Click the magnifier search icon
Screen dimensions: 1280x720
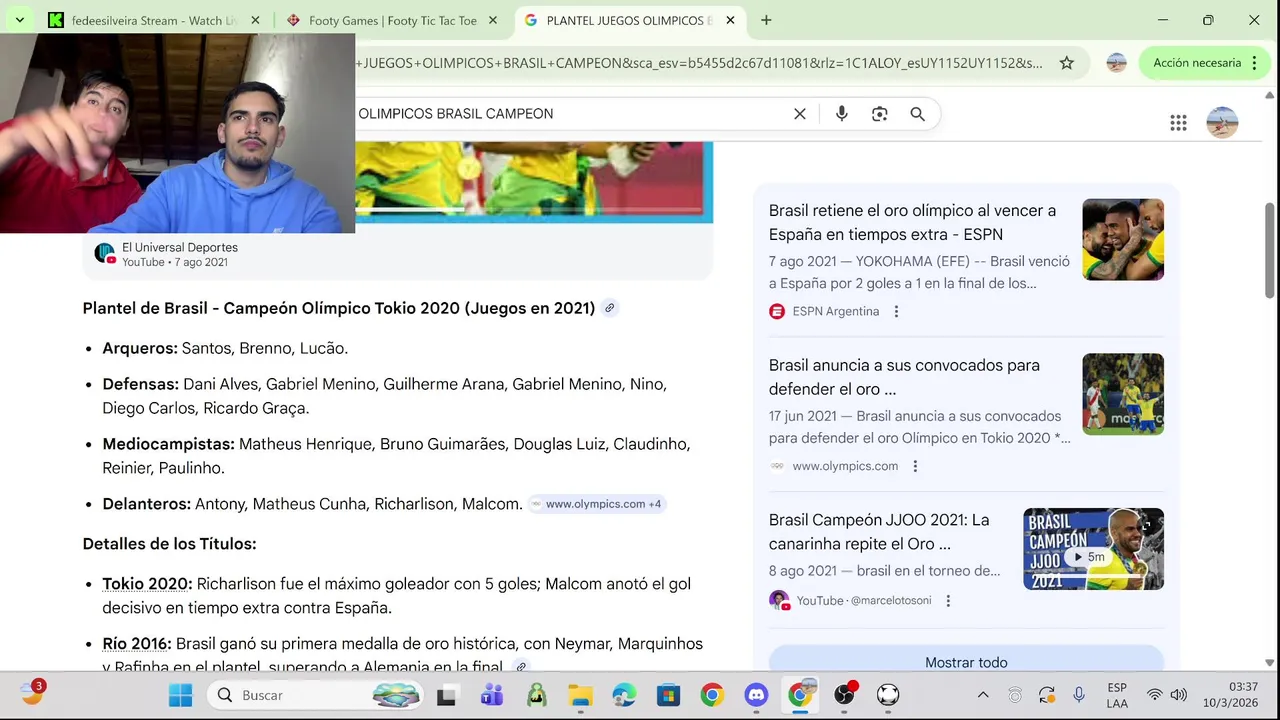(917, 114)
